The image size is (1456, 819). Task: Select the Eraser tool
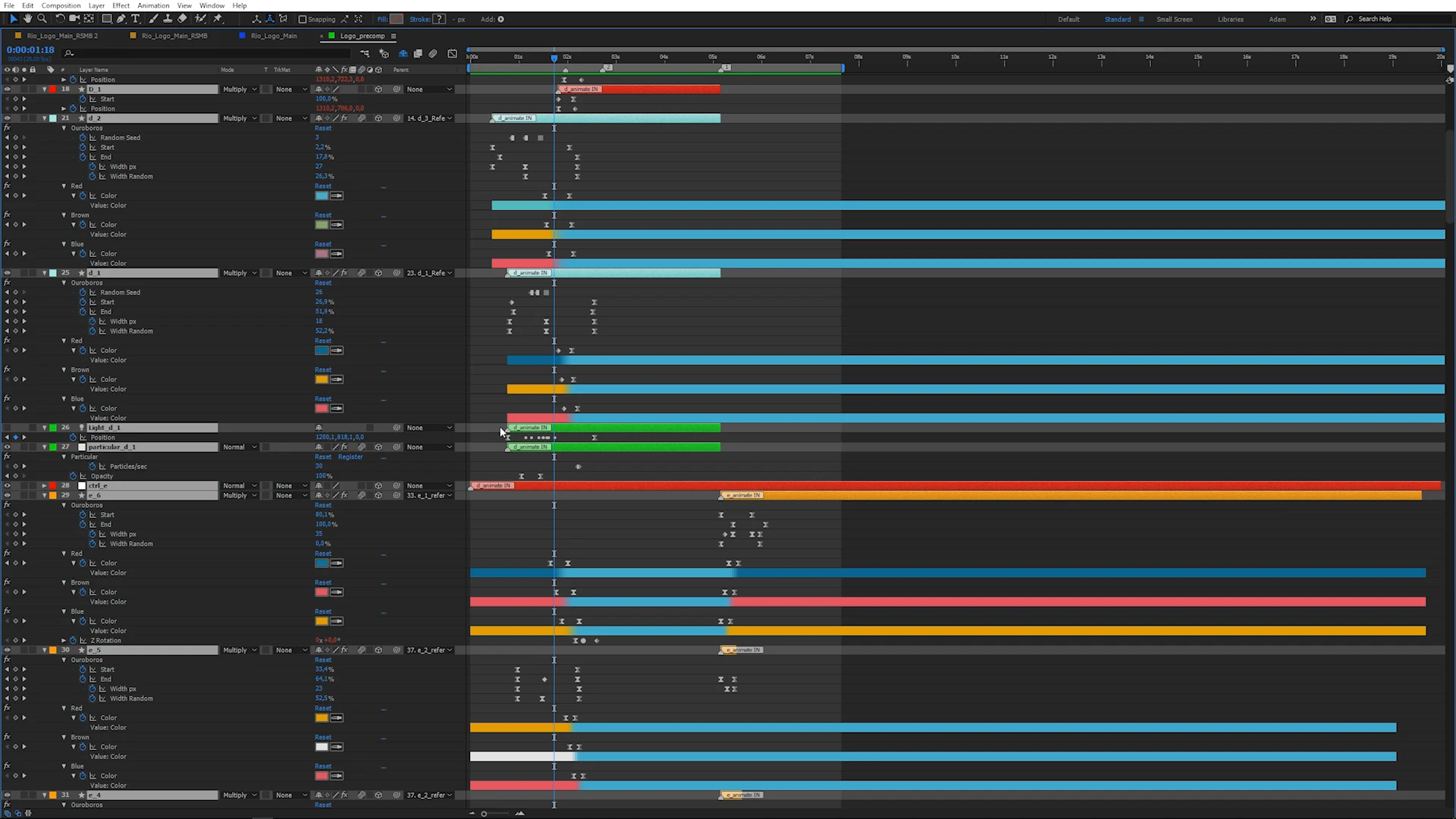tap(183, 19)
